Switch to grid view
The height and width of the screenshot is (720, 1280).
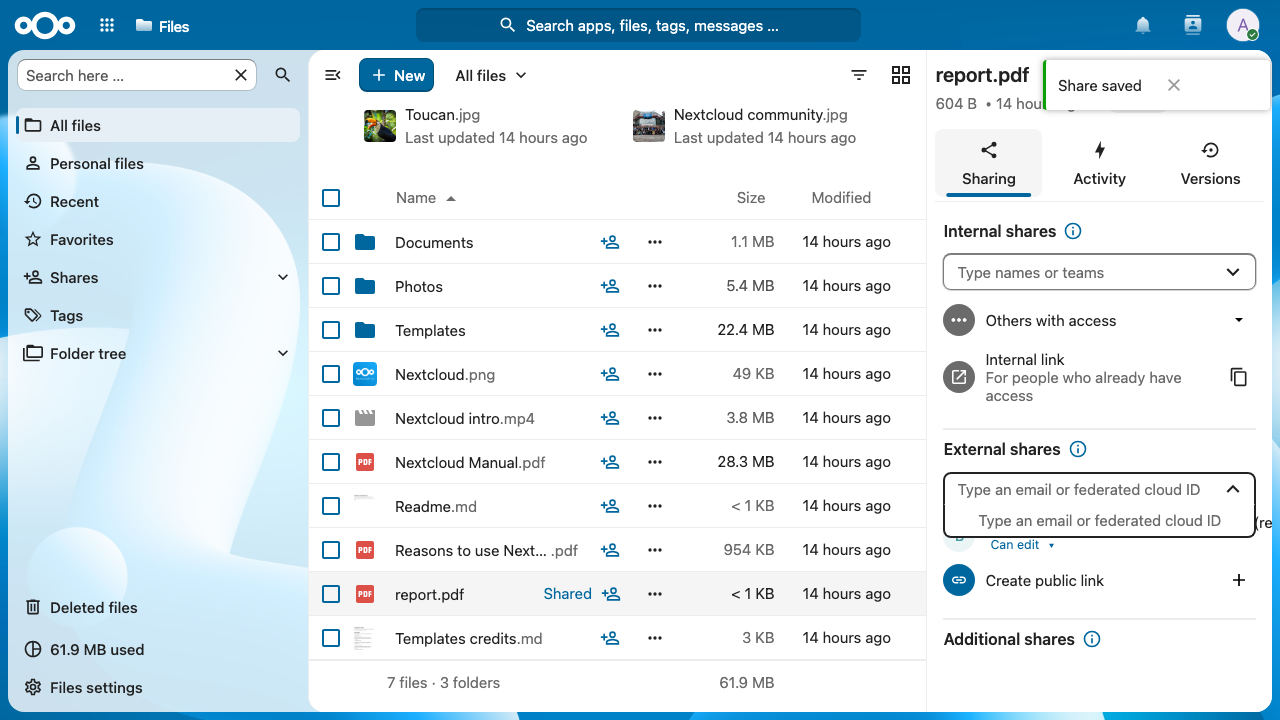(x=901, y=75)
